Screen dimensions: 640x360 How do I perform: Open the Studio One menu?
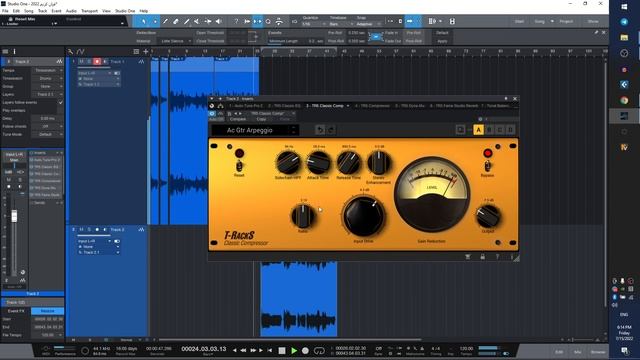click(125, 11)
